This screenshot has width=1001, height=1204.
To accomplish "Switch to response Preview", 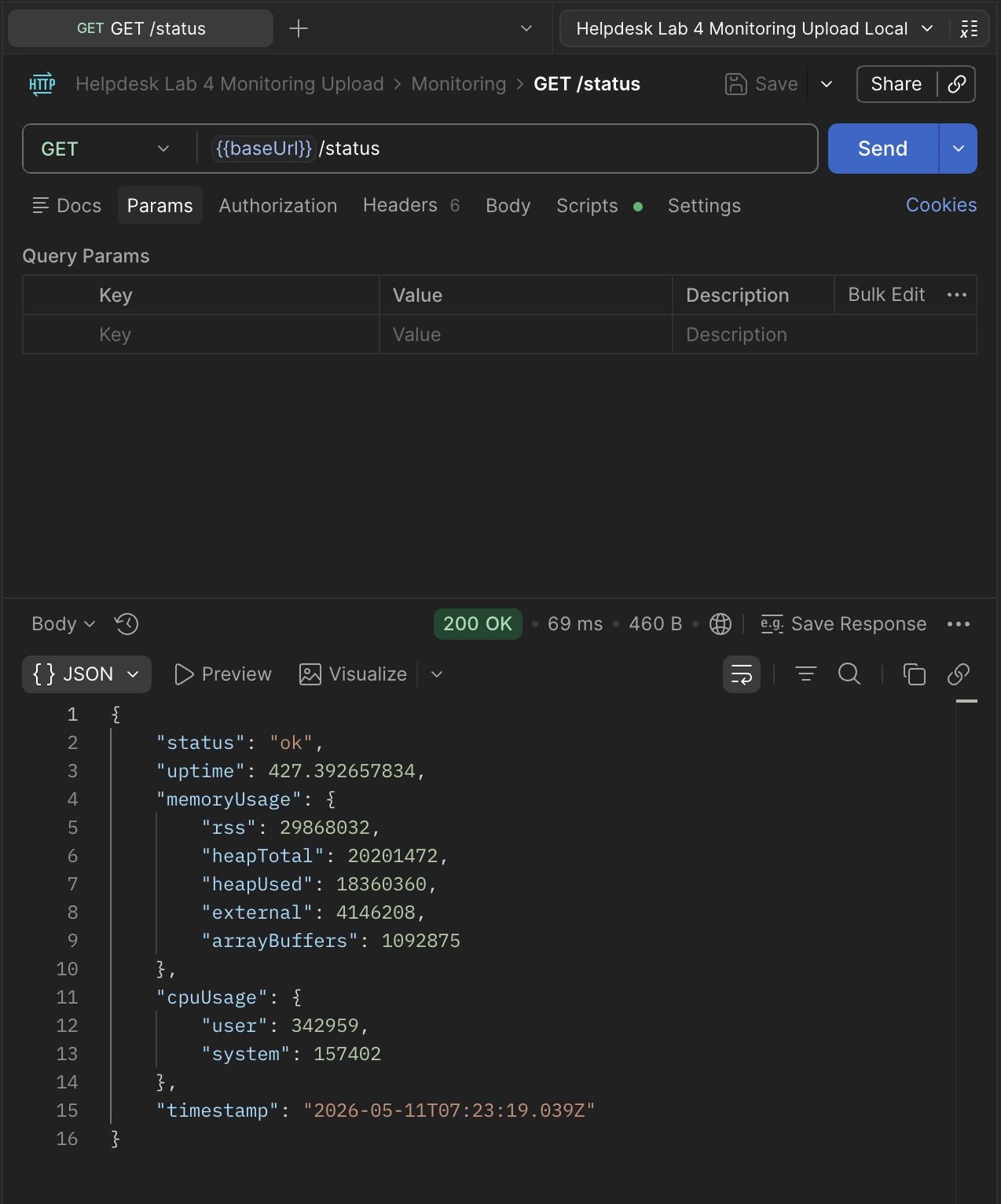I will [222, 674].
